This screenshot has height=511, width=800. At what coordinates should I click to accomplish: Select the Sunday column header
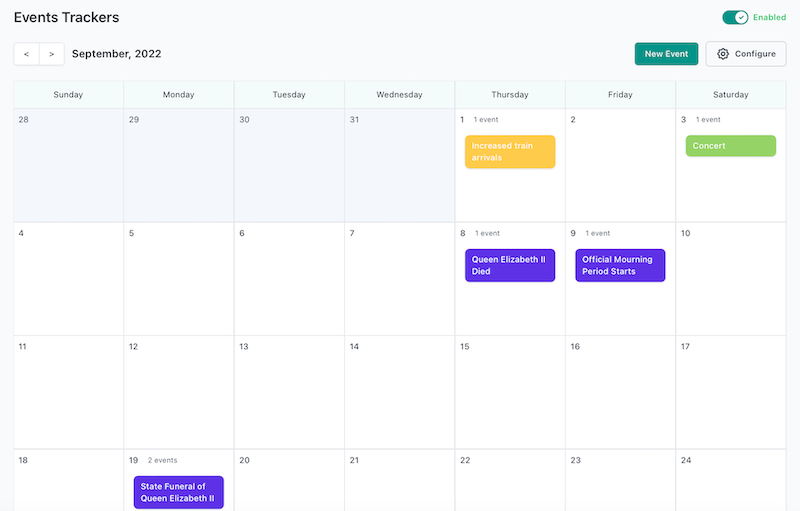pyautogui.click(x=68, y=94)
